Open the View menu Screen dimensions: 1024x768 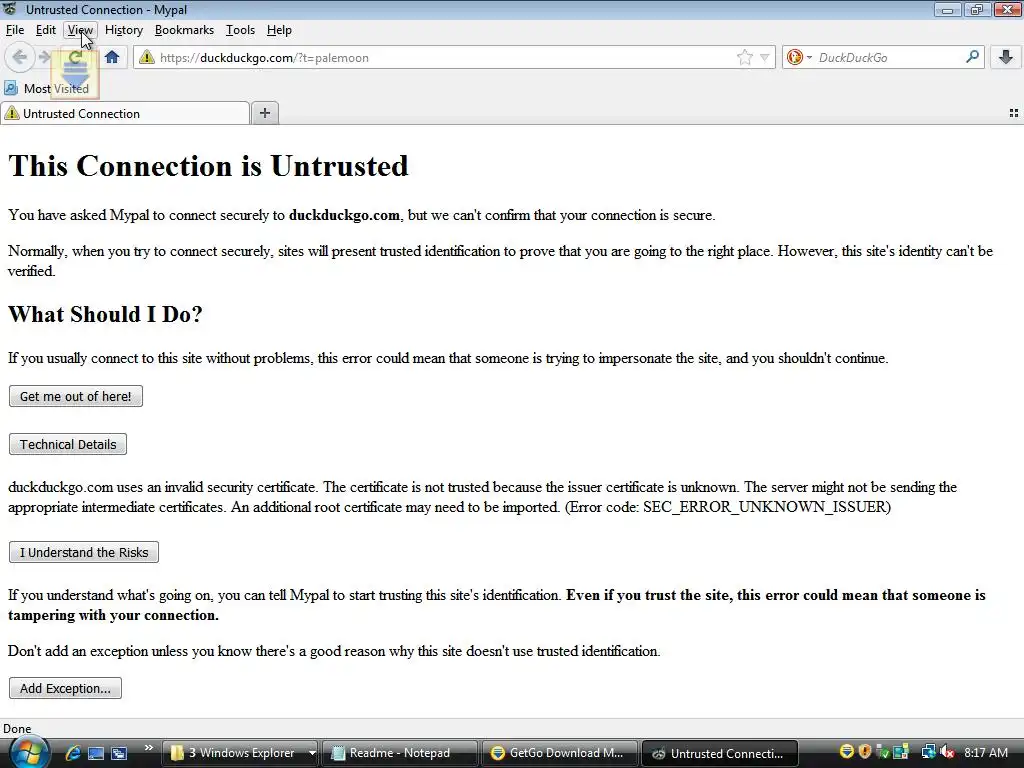coord(80,30)
